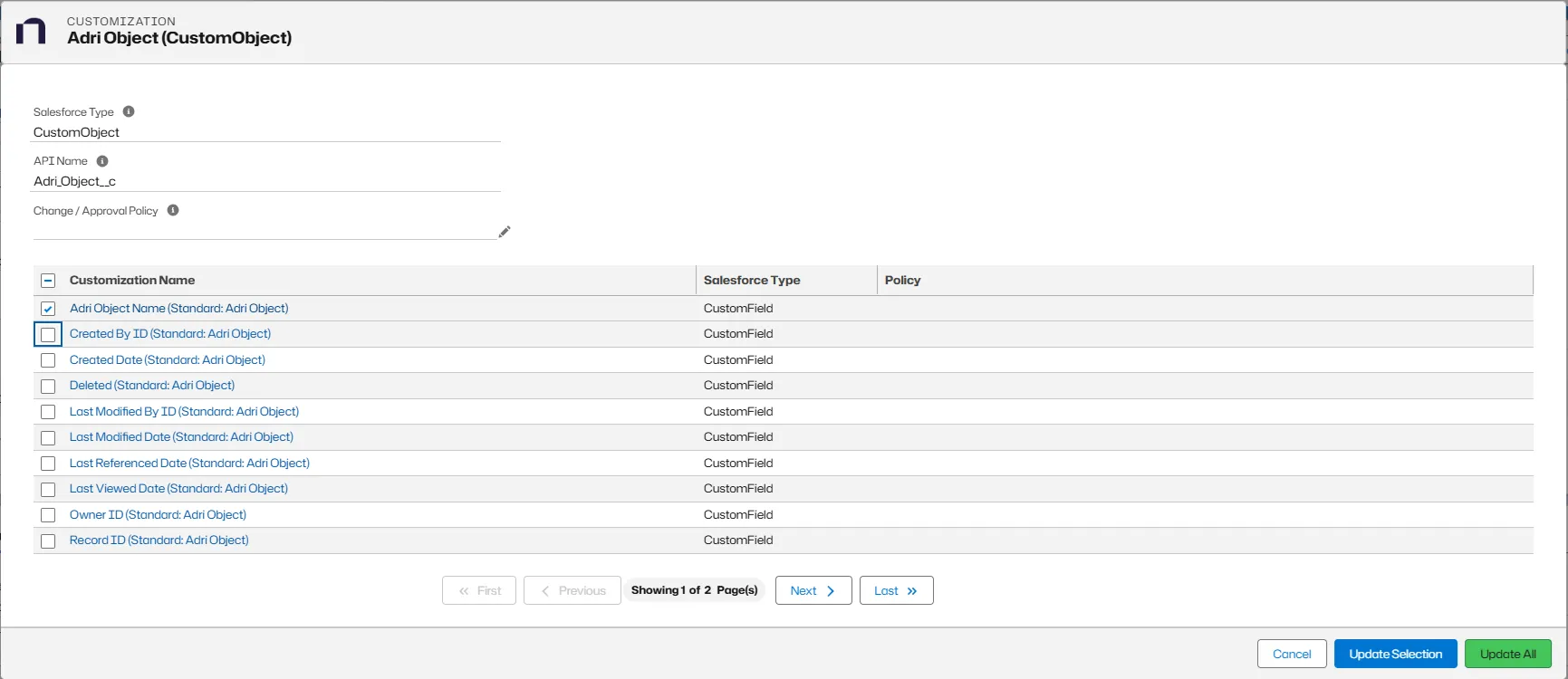Click the Previous page button

[x=572, y=590]
